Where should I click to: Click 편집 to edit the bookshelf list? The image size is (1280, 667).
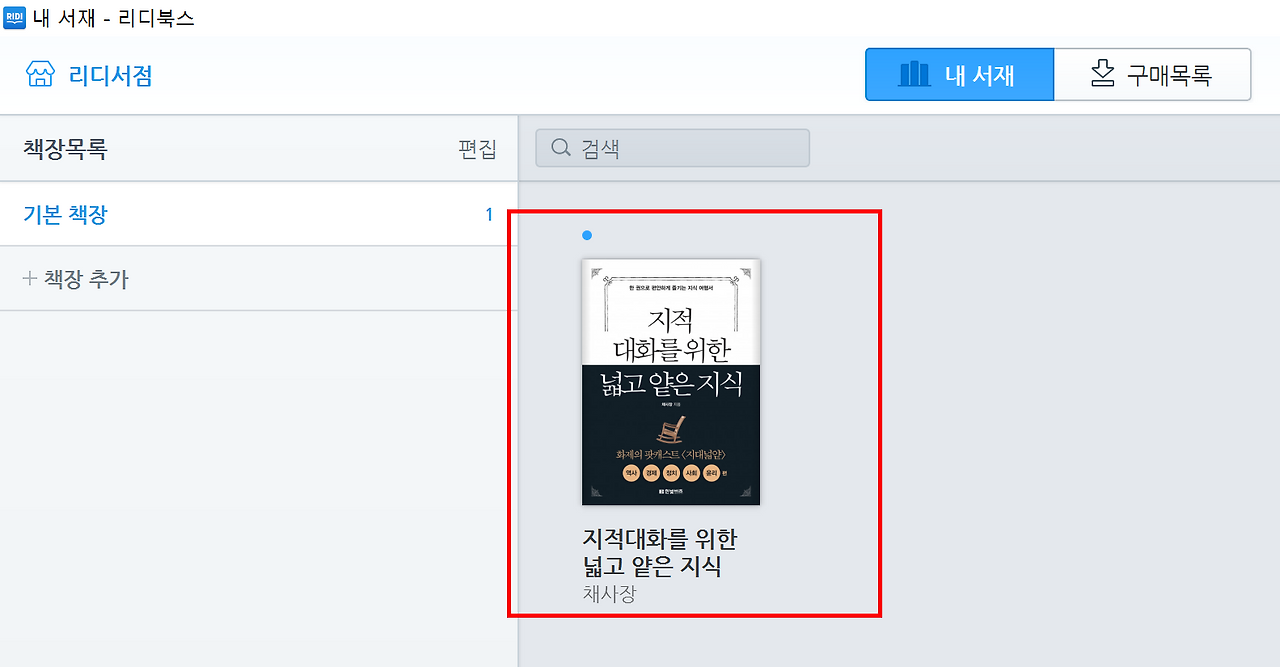(477, 149)
